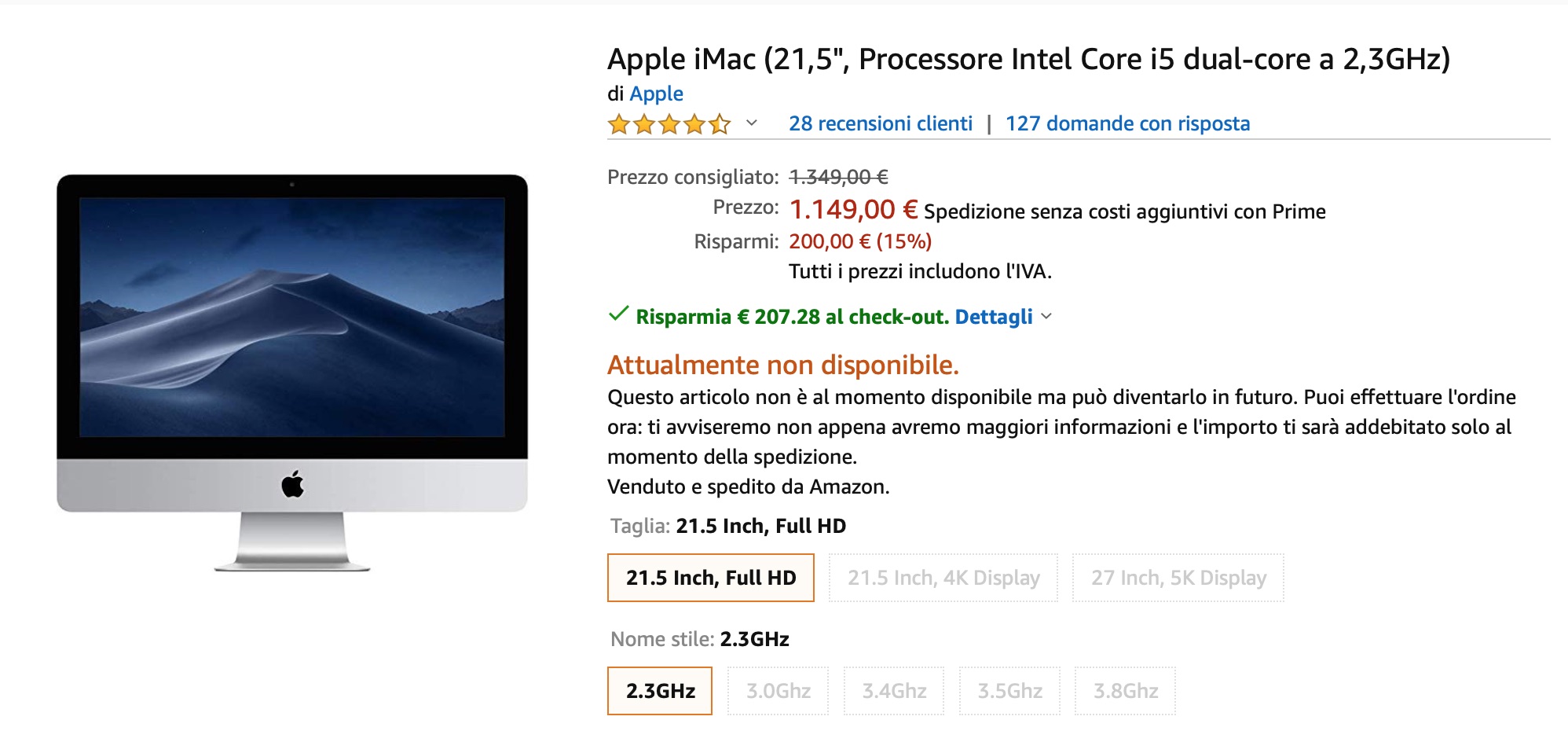Visit the Apple brand link
1568x731 pixels.
[656, 94]
